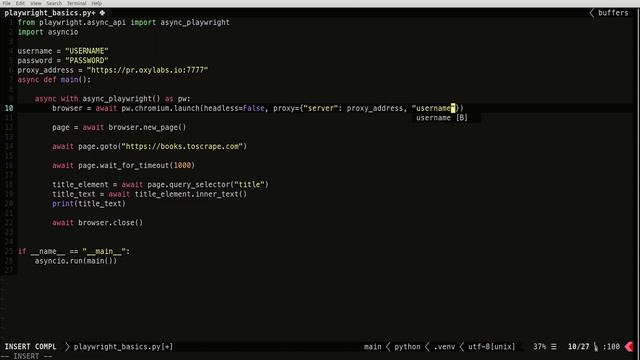Click the :100 column indicator

pyautogui.click(x=611, y=347)
